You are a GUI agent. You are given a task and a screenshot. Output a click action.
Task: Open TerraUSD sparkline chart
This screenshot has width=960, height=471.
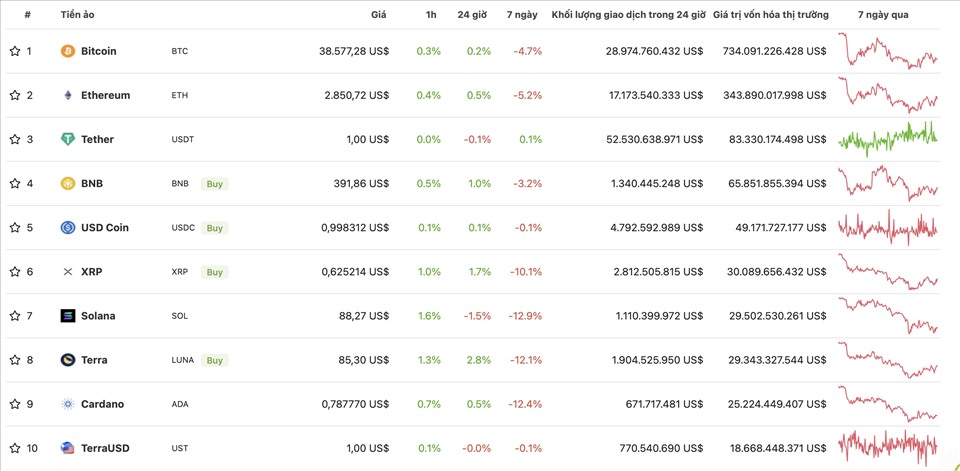[x=888, y=448]
